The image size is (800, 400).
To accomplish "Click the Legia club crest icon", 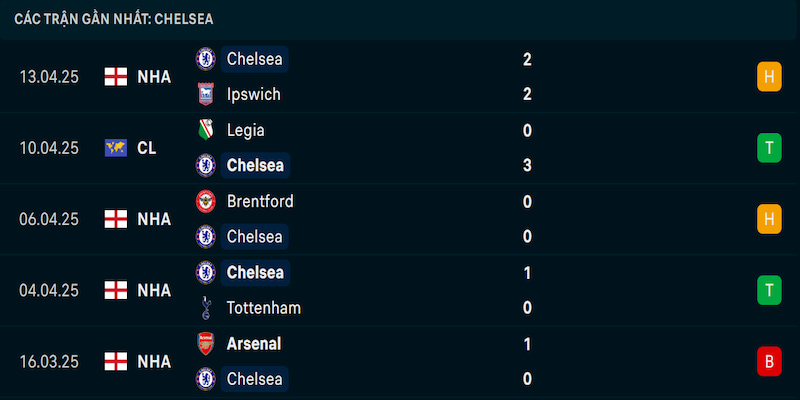I will (x=206, y=130).
